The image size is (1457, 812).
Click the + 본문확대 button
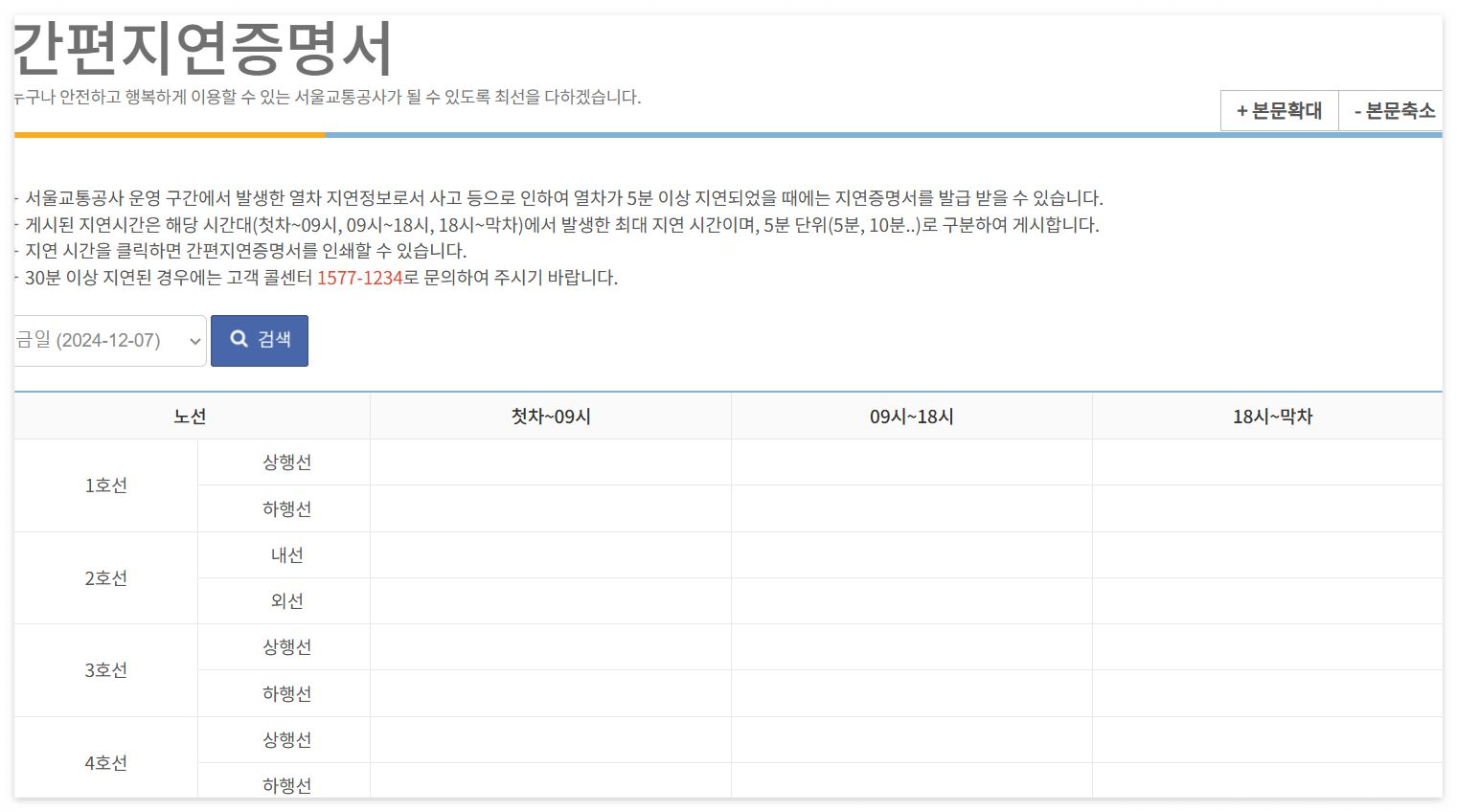[x=1279, y=111]
